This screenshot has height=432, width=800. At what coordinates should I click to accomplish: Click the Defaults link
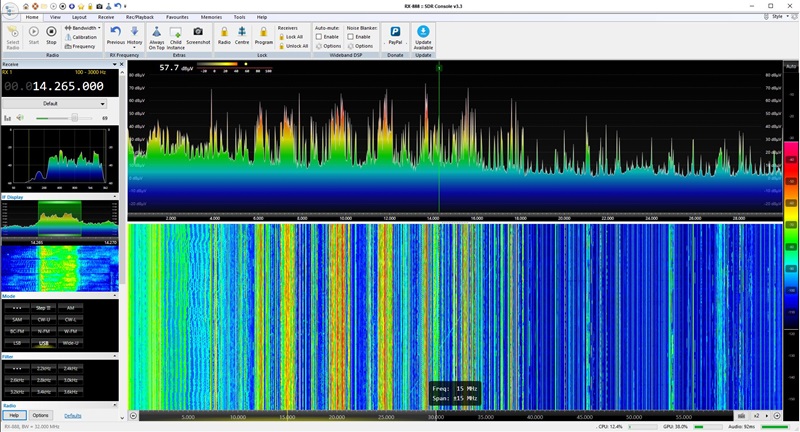tap(73, 415)
